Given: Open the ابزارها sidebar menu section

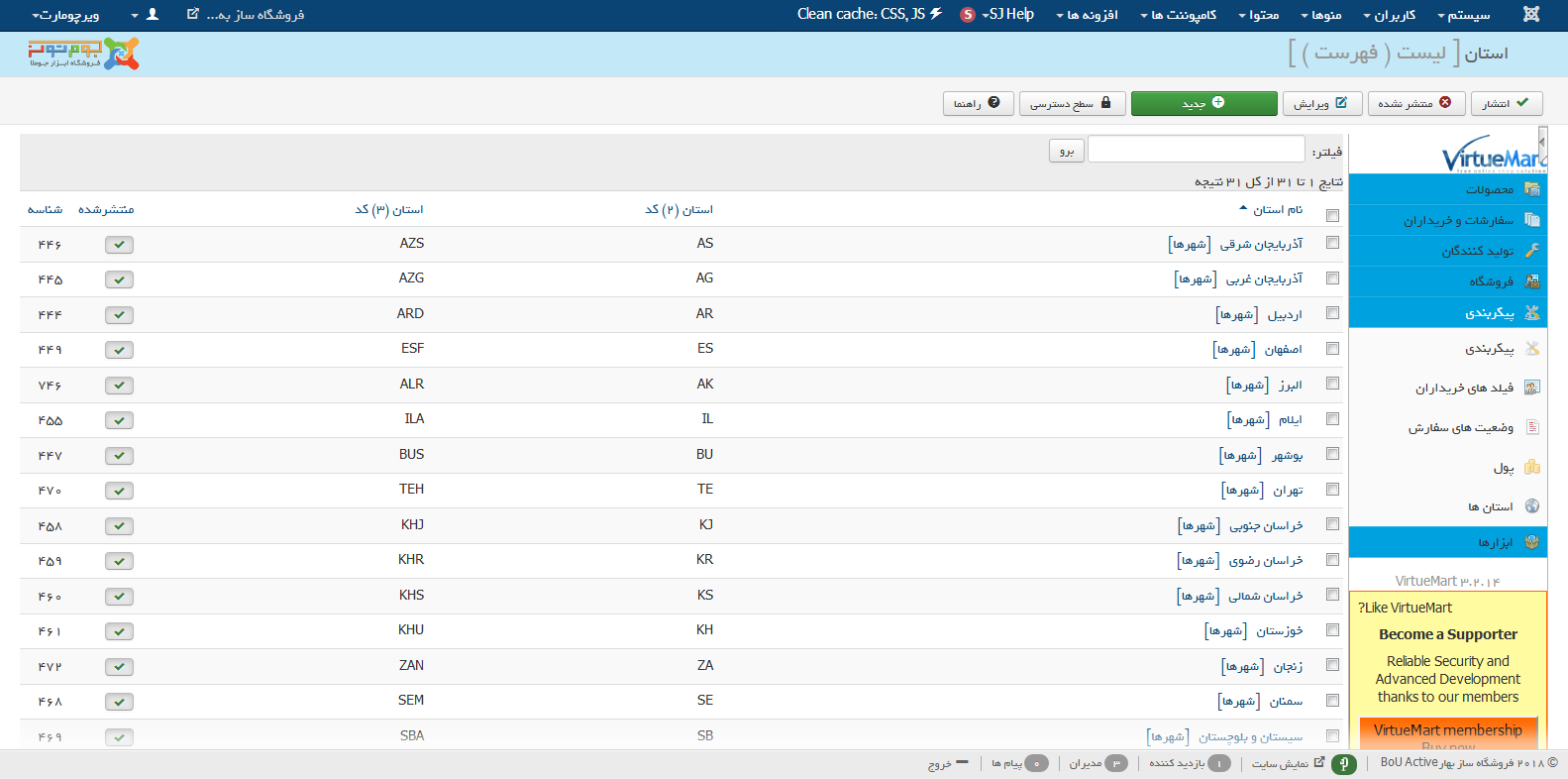Looking at the screenshot, I should pos(1495,542).
